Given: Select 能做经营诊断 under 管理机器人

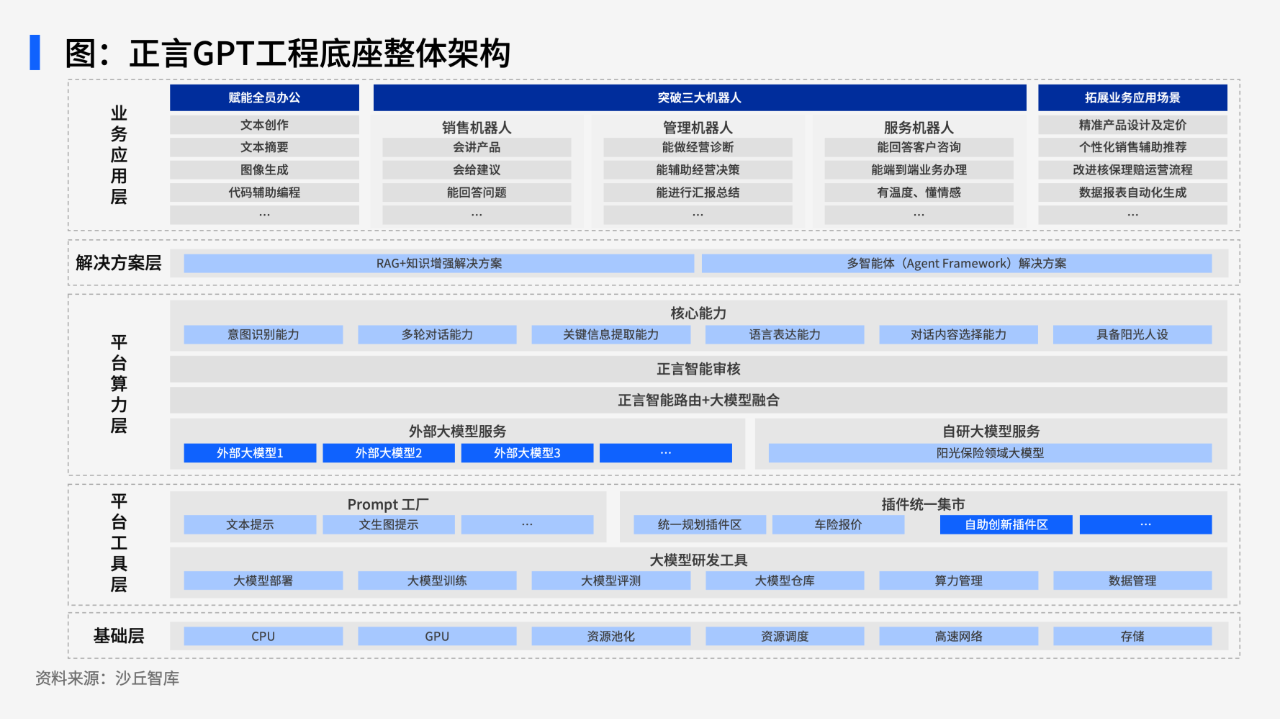Looking at the screenshot, I should 697,147.
